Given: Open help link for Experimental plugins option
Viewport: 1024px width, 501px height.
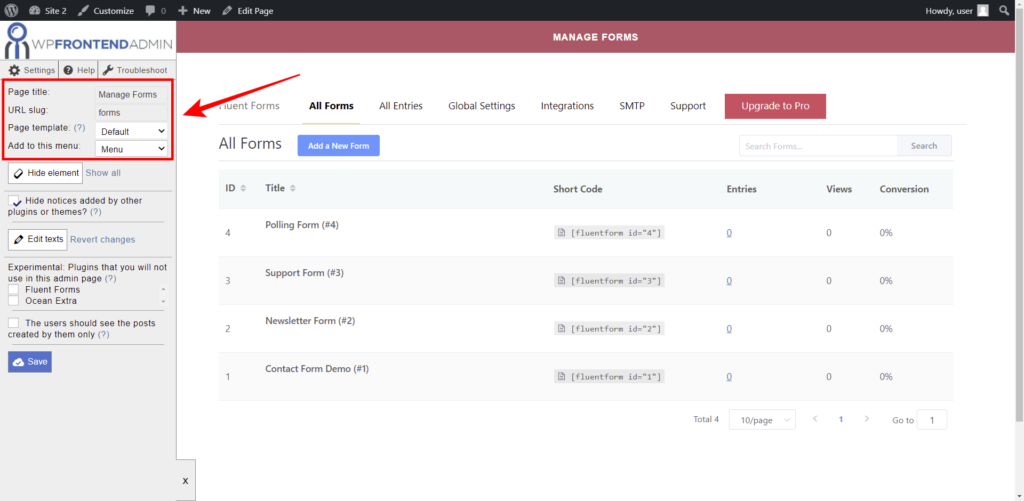Looking at the screenshot, I should (x=110, y=278).
